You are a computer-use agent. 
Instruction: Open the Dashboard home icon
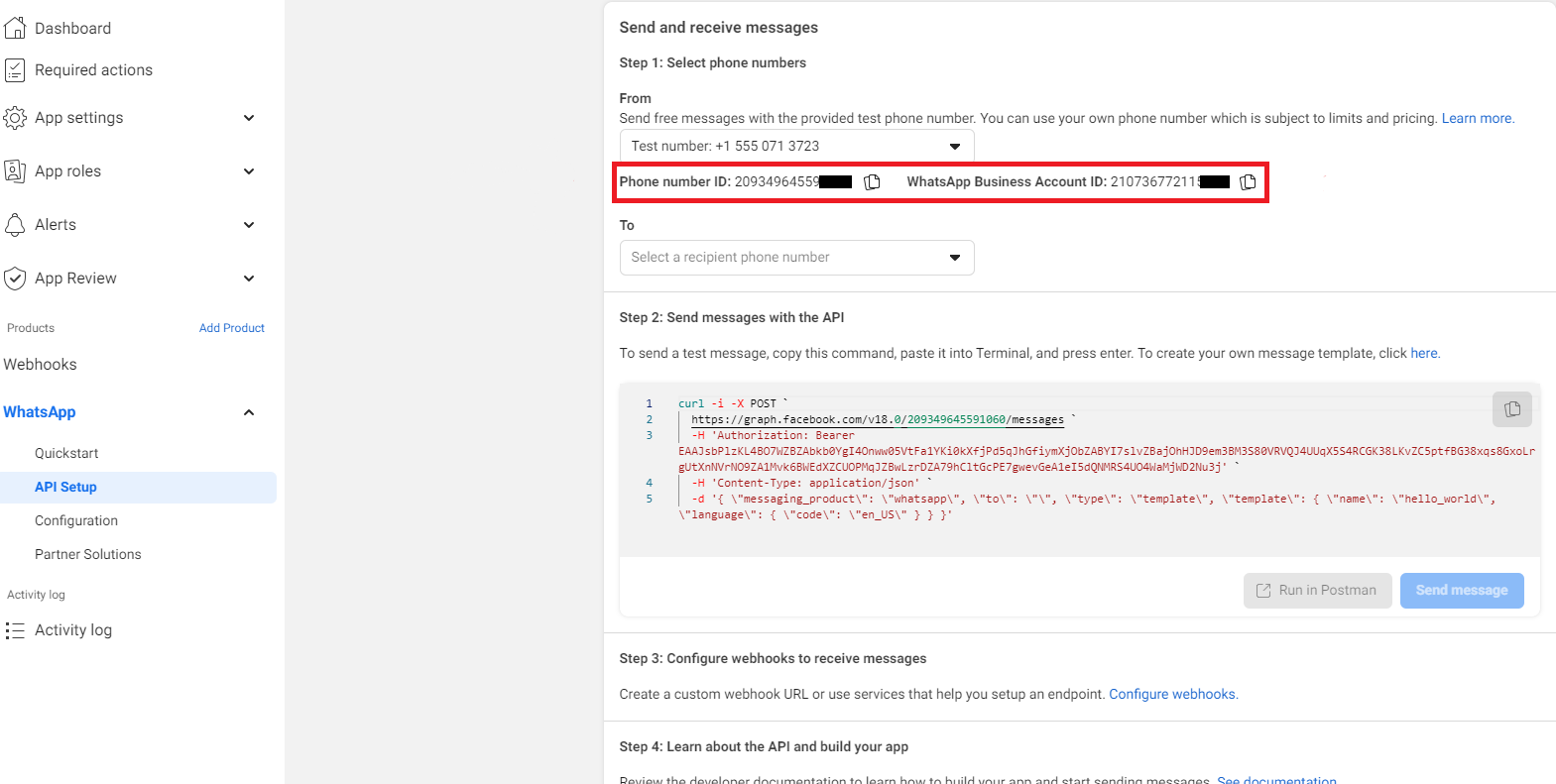tap(15, 28)
